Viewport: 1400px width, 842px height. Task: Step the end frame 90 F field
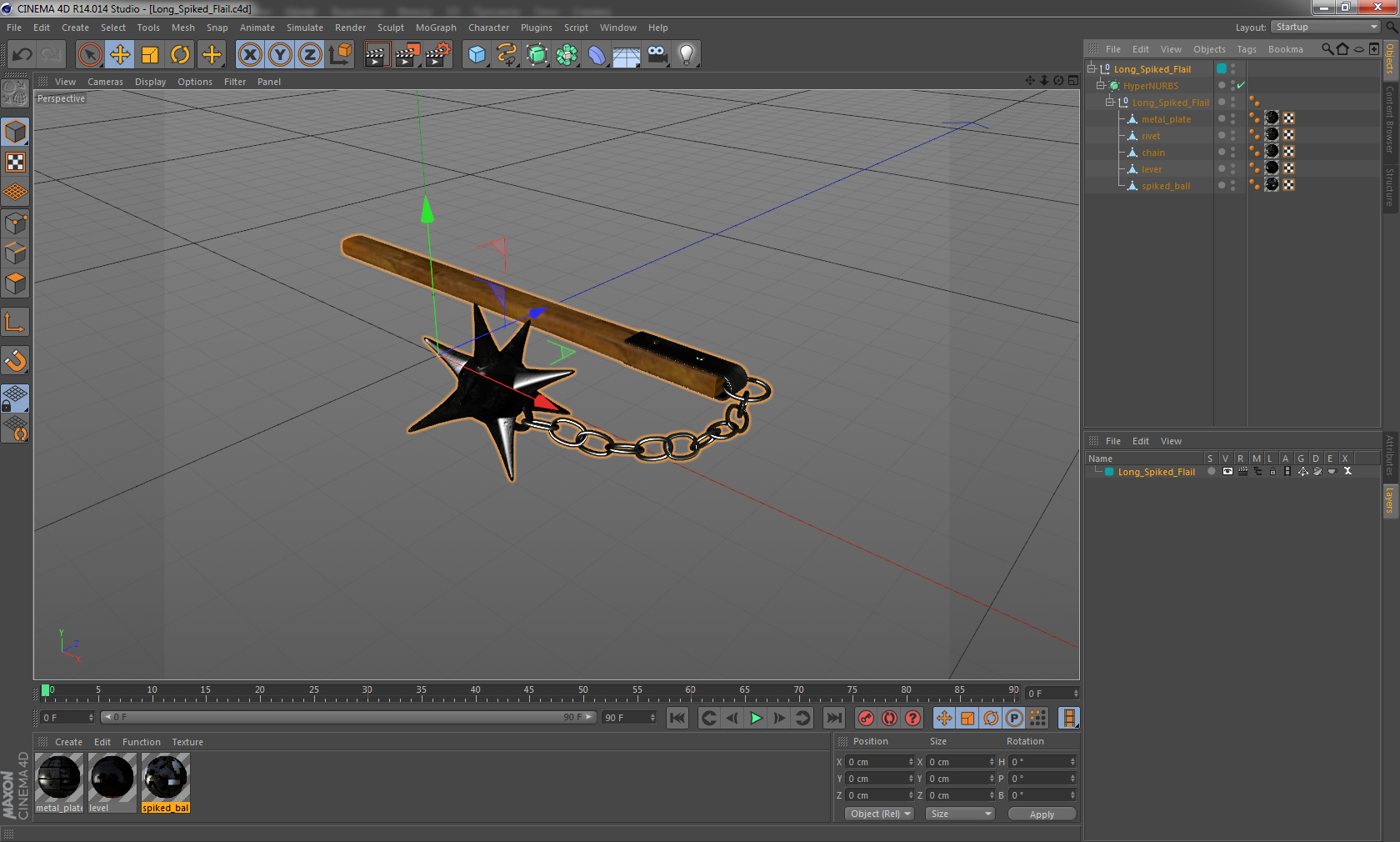coord(652,718)
